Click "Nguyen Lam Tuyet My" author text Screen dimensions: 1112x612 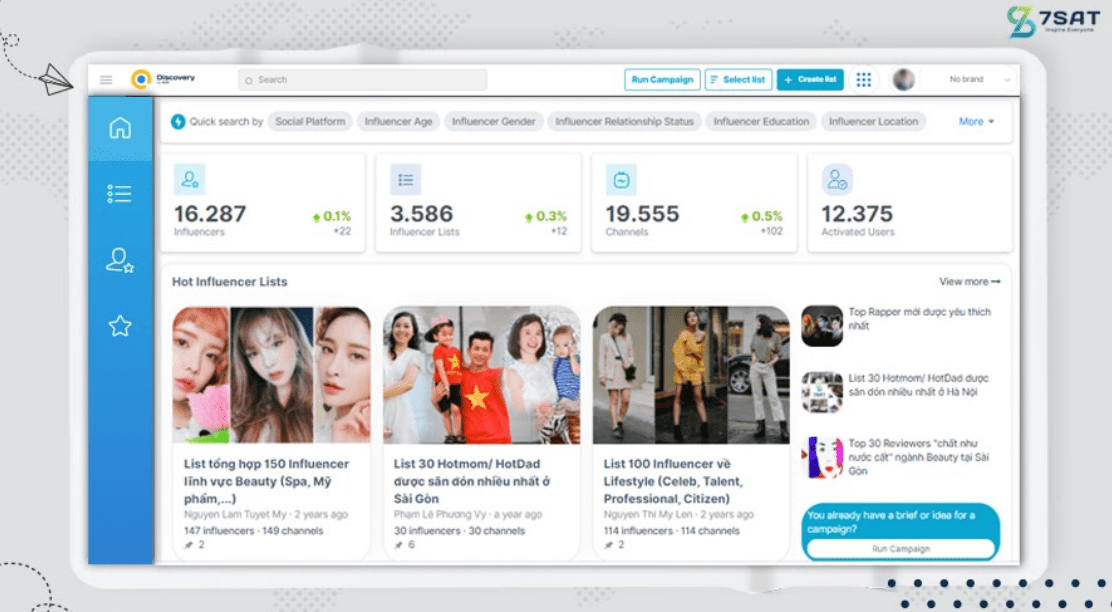[235, 514]
